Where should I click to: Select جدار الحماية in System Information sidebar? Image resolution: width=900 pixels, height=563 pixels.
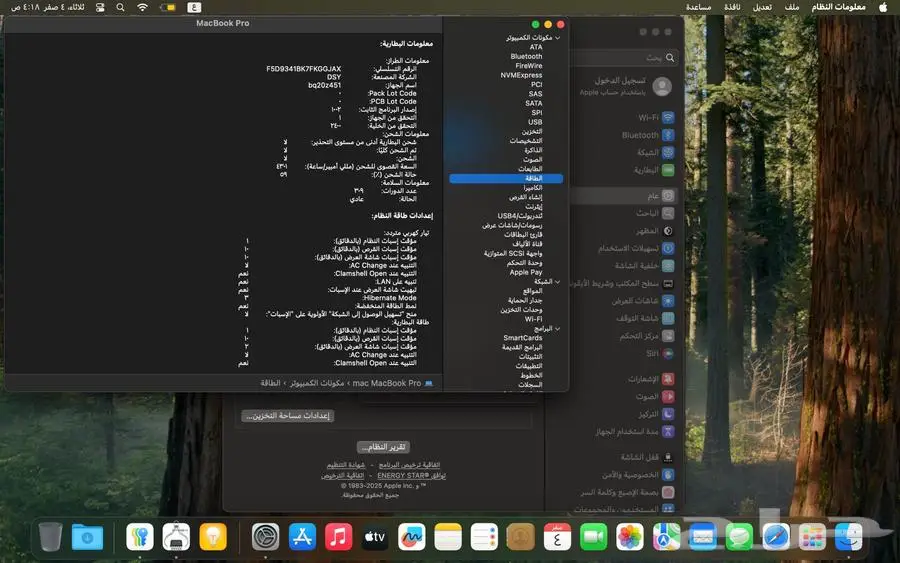pos(525,300)
